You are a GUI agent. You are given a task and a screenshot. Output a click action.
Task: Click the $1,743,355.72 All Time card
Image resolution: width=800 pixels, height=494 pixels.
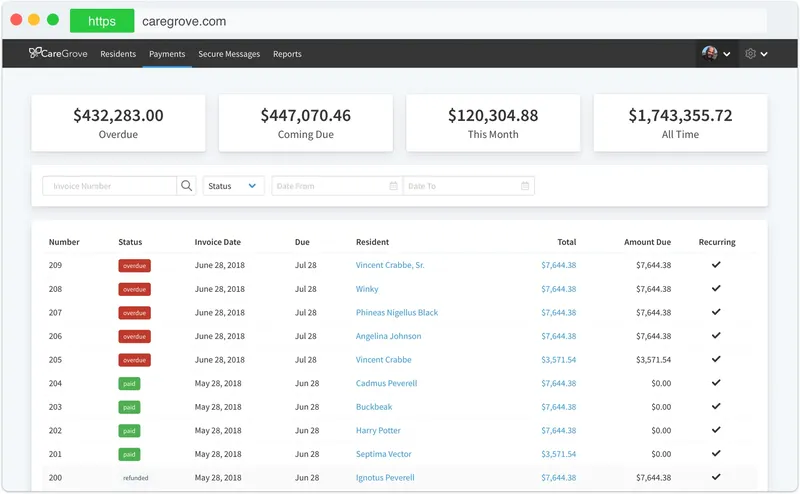[680, 123]
